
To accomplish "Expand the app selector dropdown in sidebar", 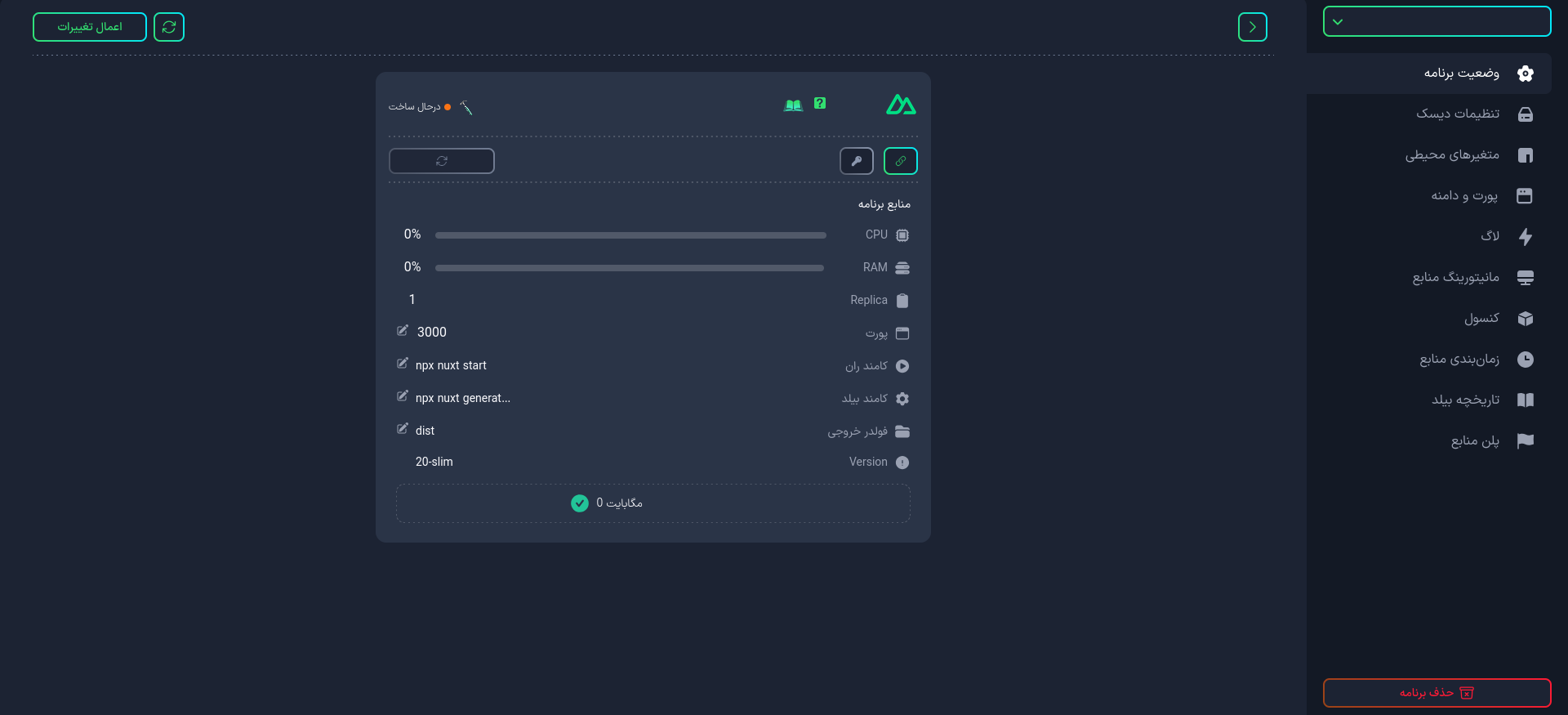I will pyautogui.click(x=1437, y=21).
